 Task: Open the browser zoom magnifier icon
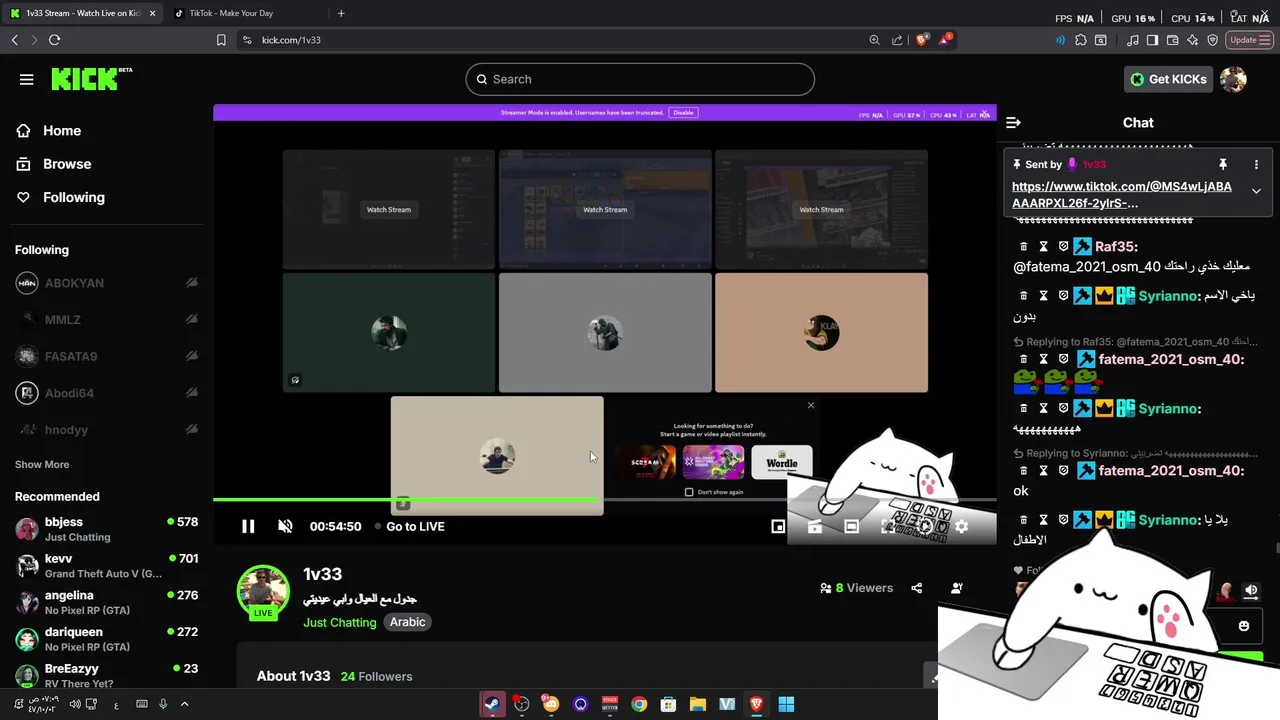(875, 40)
